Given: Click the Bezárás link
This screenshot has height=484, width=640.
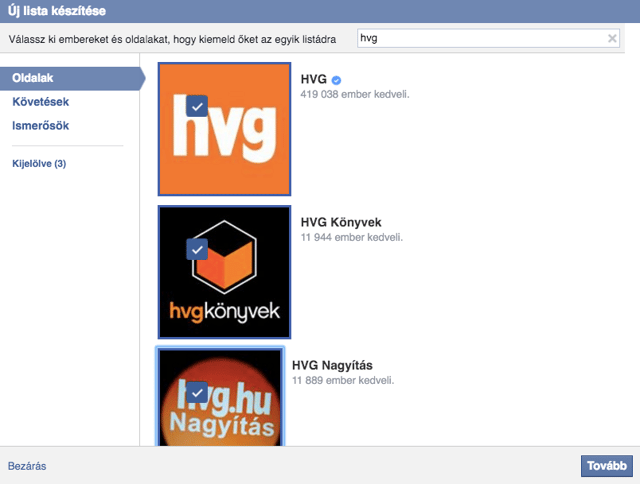Looking at the screenshot, I should [x=27, y=466].
